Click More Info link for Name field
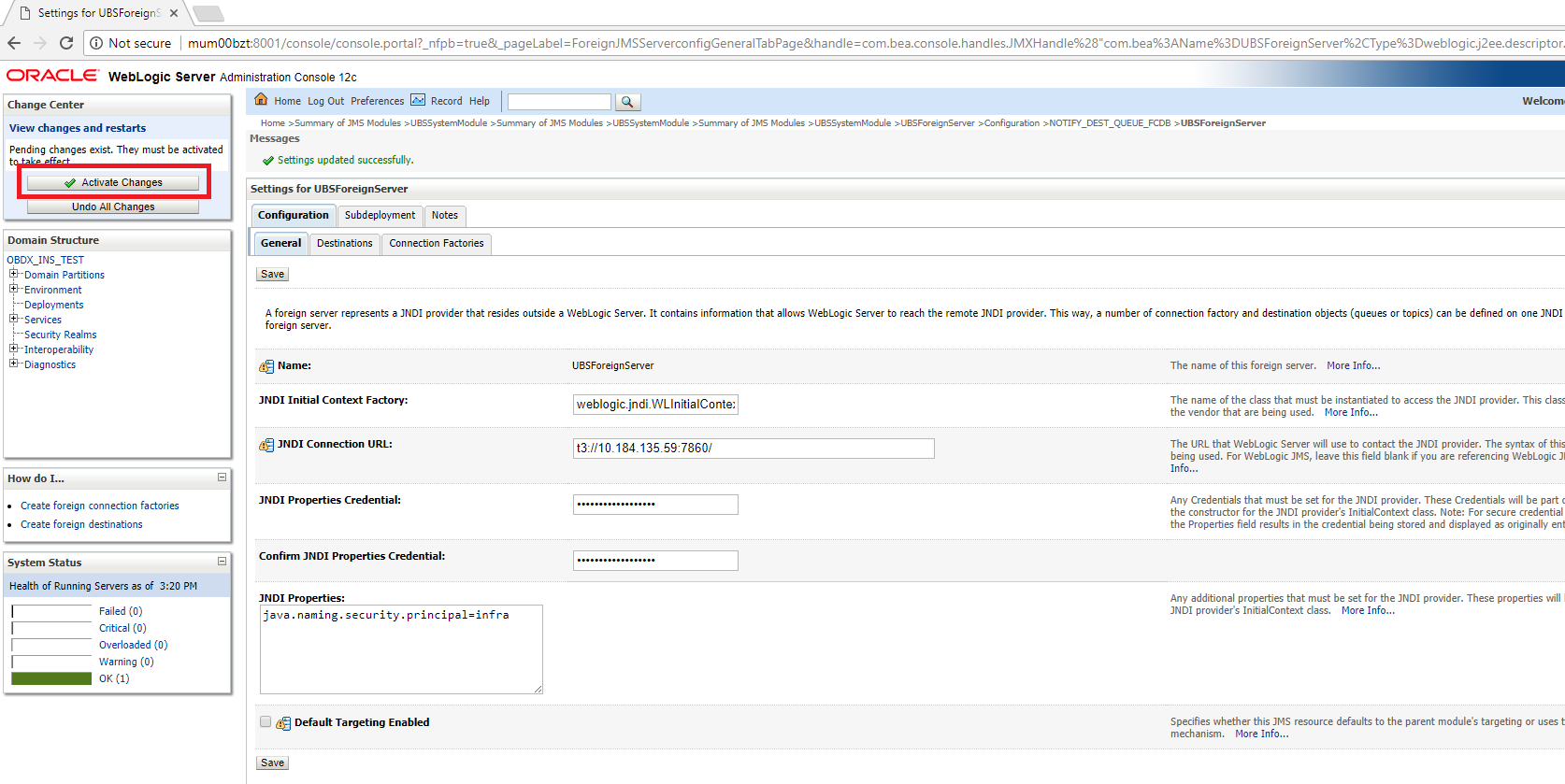The width and height of the screenshot is (1565, 784). point(1353,365)
